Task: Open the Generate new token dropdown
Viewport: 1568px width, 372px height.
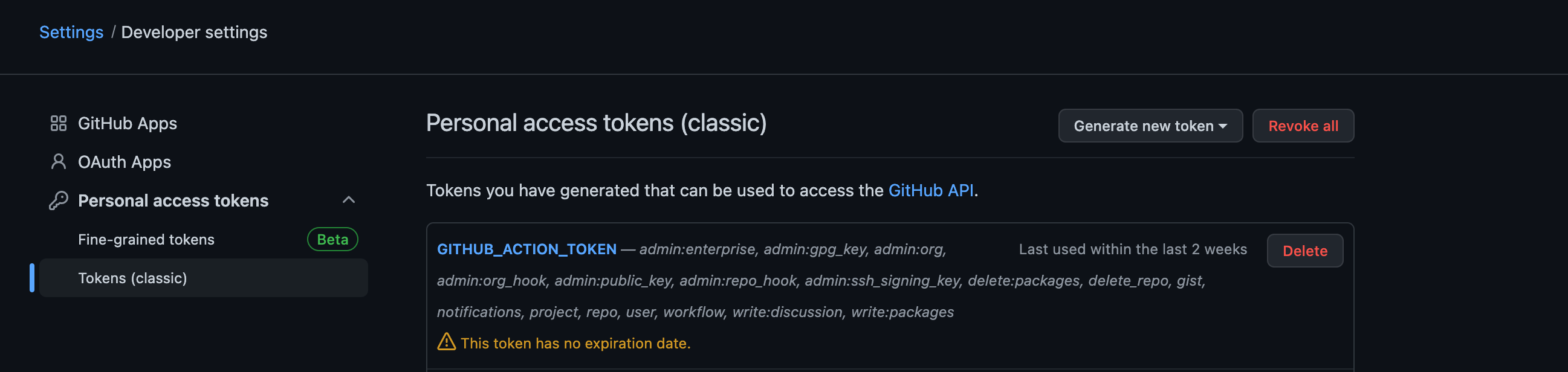Action: click(1150, 126)
